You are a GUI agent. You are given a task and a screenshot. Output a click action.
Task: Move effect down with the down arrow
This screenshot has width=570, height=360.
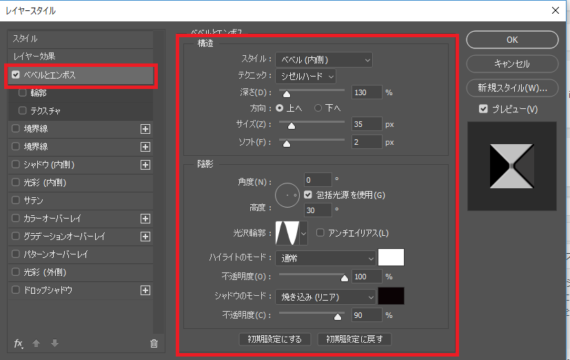click(55, 343)
